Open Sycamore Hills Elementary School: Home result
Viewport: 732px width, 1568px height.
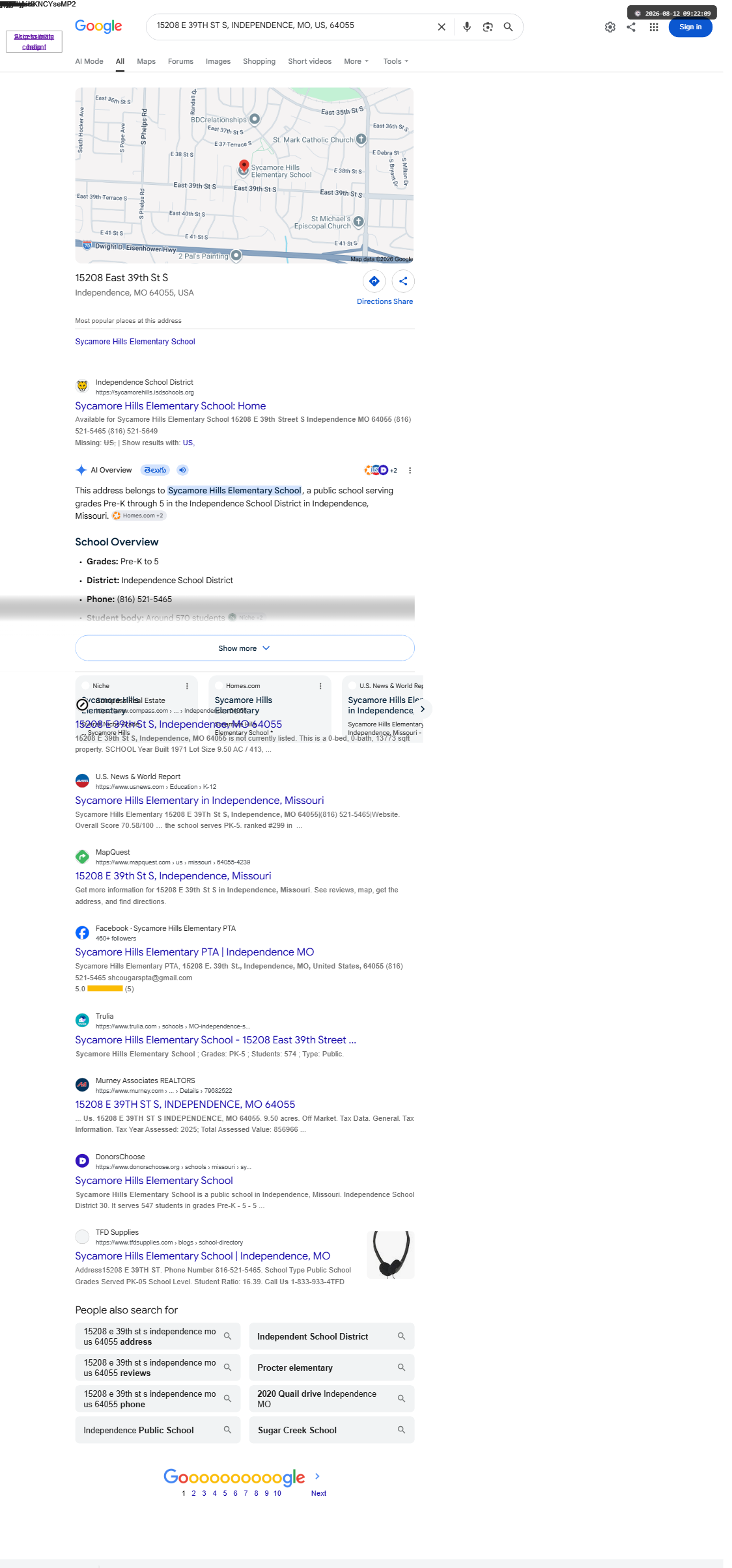[171, 406]
